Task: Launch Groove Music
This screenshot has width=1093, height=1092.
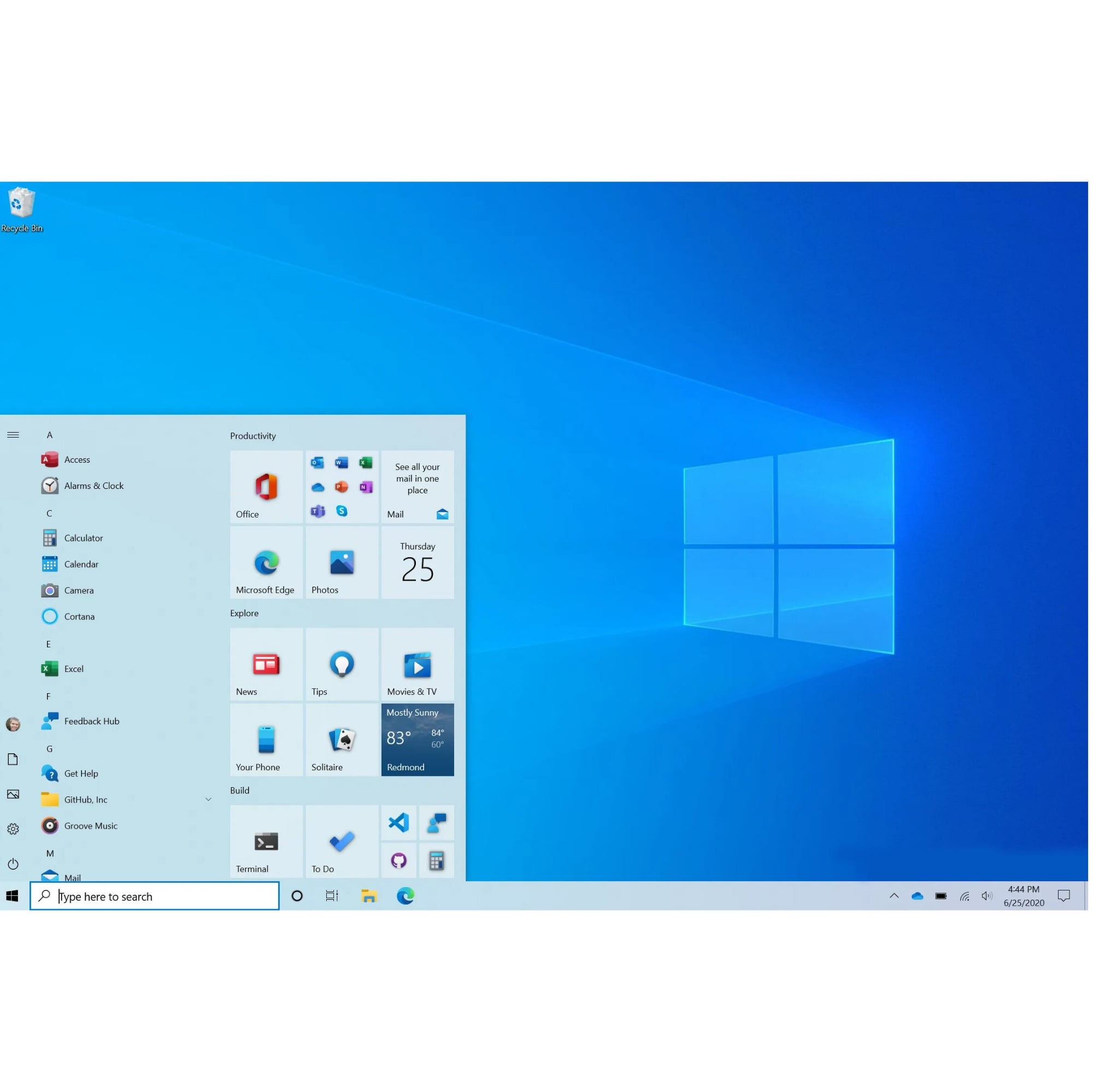Action: [127, 825]
